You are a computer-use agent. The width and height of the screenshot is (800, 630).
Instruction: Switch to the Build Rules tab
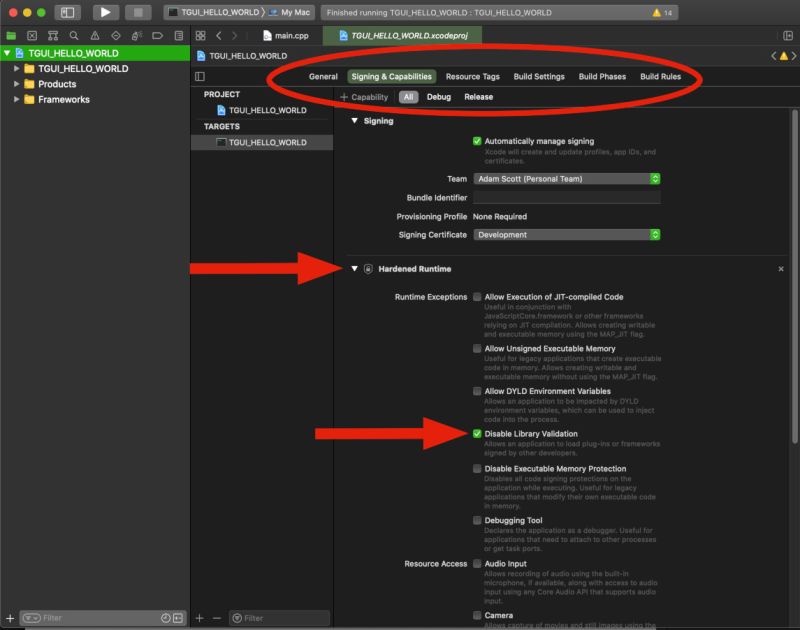pyautogui.click(x=660, y=77)
